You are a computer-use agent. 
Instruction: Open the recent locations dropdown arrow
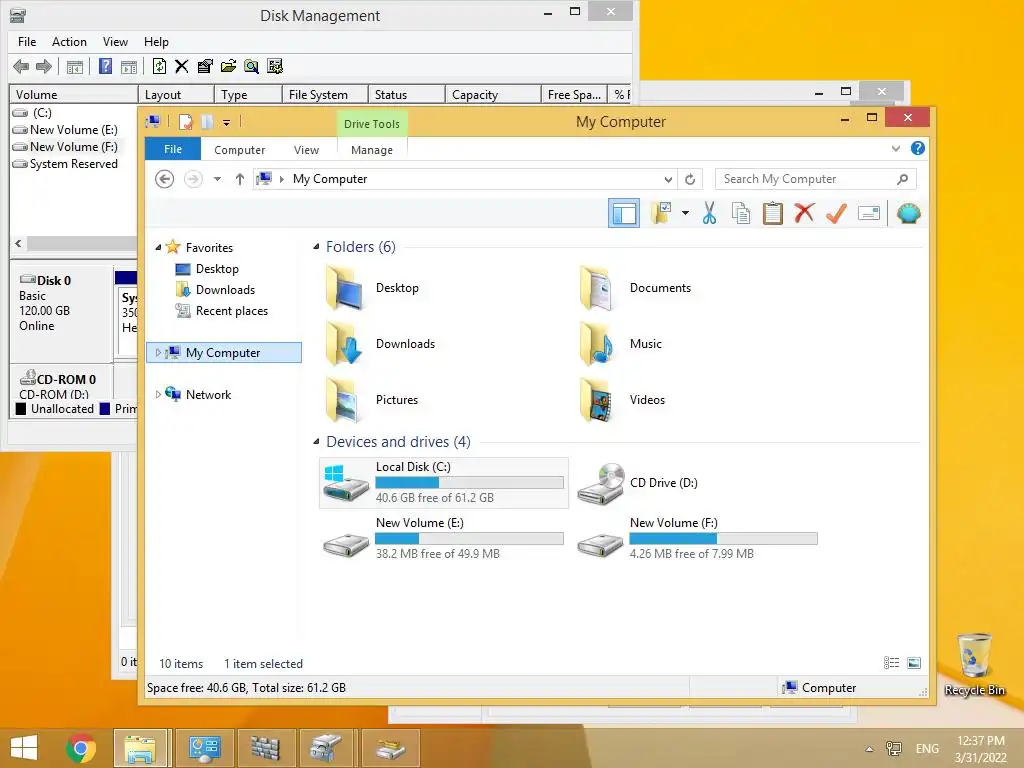click(x=217, y=179)
